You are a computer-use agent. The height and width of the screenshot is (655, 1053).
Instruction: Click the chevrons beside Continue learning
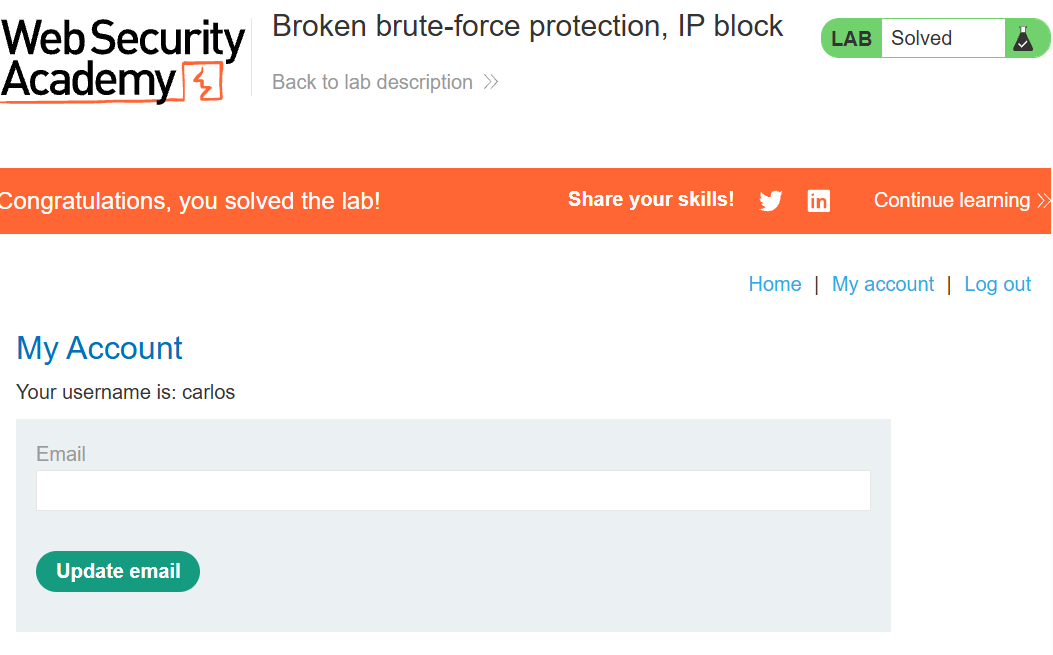1044,200
